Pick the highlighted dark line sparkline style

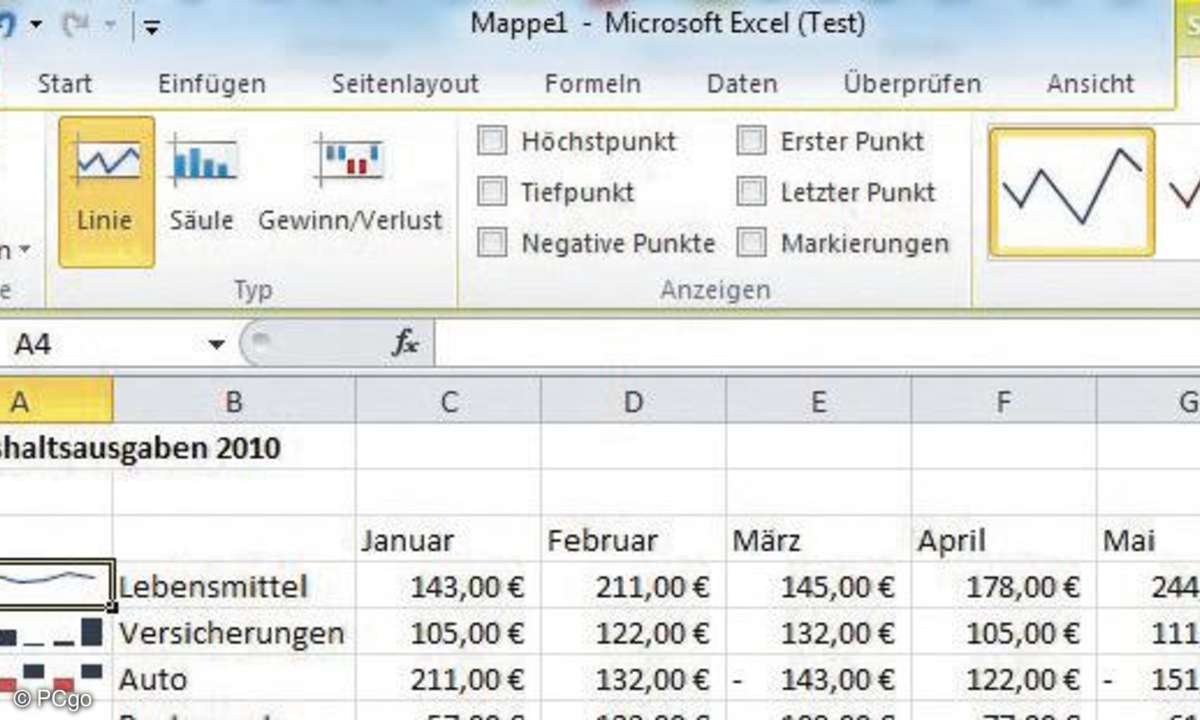(1072, 190)
